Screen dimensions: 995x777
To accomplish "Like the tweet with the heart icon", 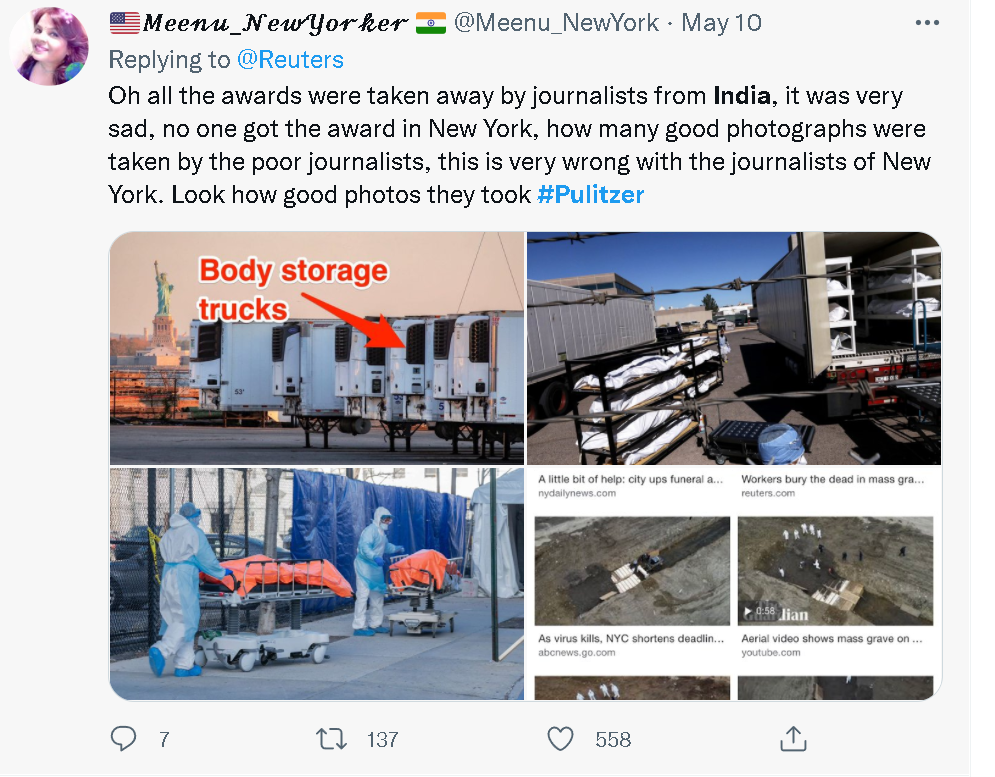I will [561, 739].
